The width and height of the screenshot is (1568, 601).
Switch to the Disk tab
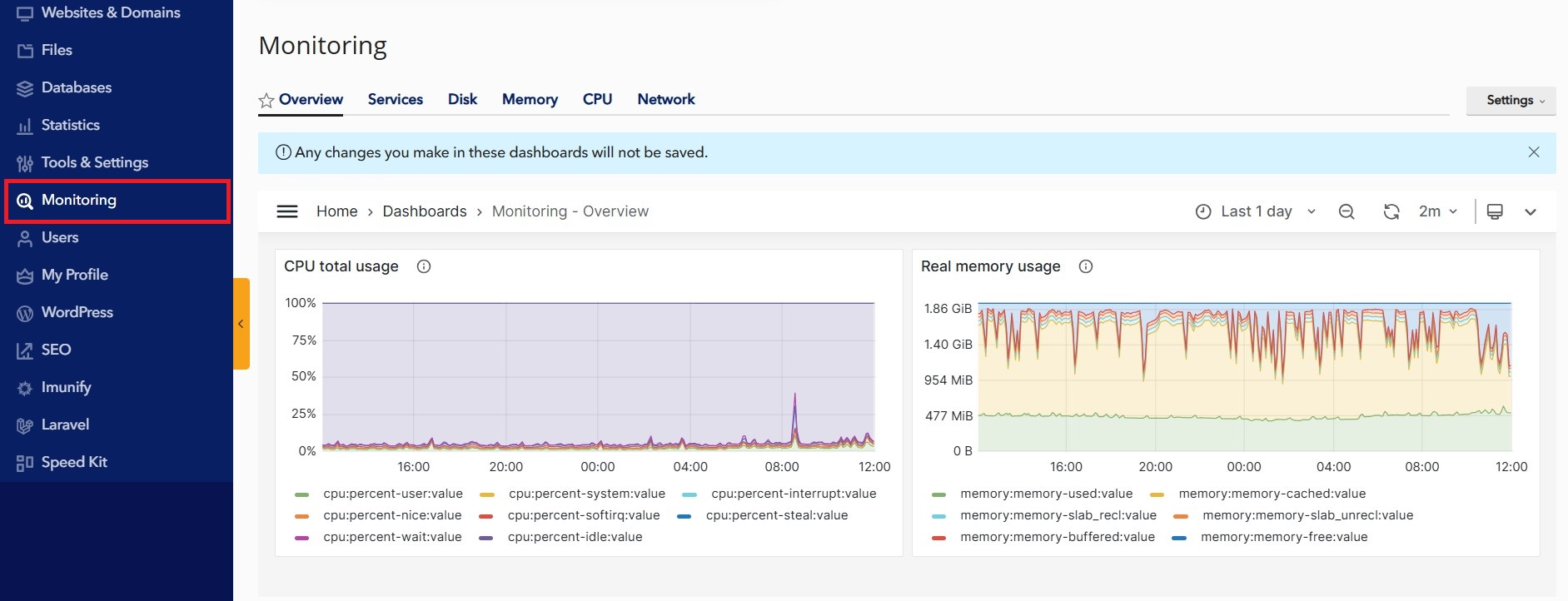click(462, 99)
